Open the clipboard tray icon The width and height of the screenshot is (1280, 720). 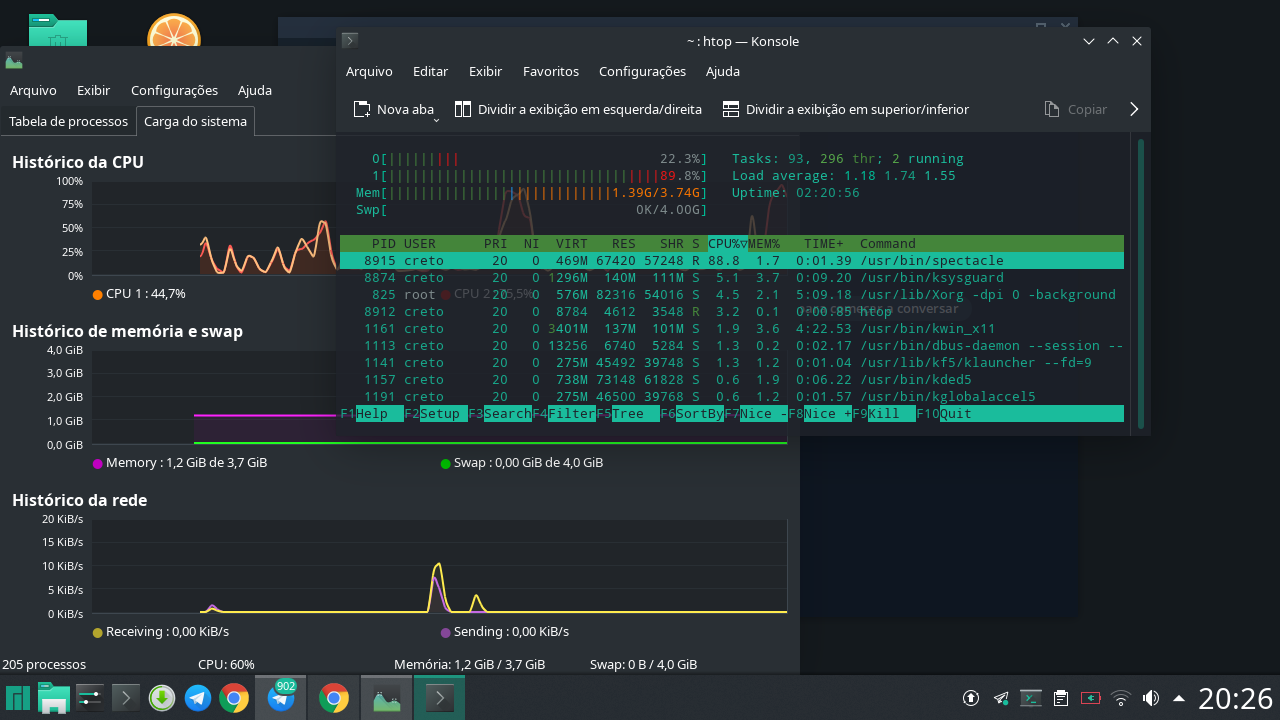pyautogui.click(x=1061, y=698)
